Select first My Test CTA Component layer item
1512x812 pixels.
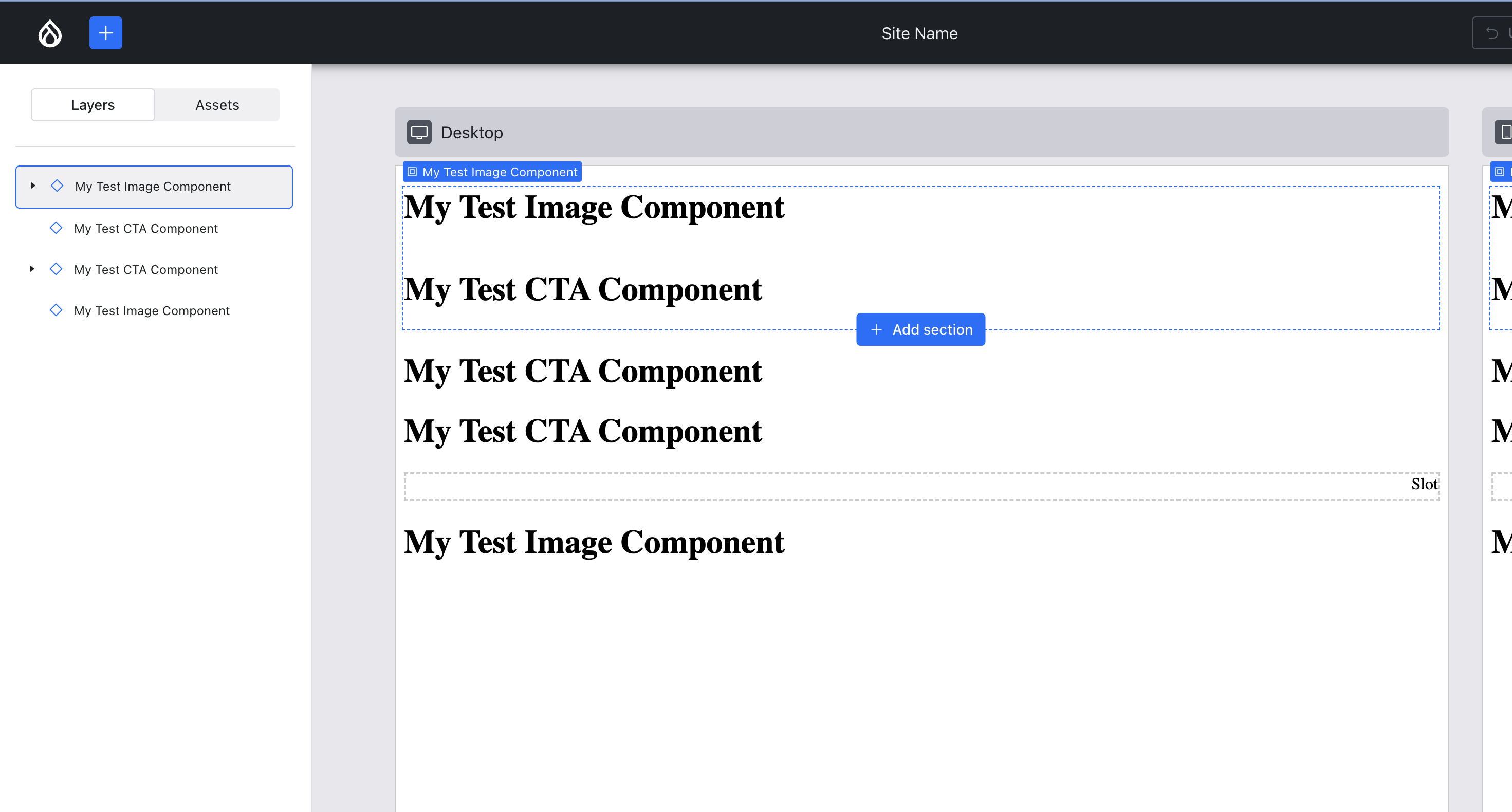[x=145, y=228]
